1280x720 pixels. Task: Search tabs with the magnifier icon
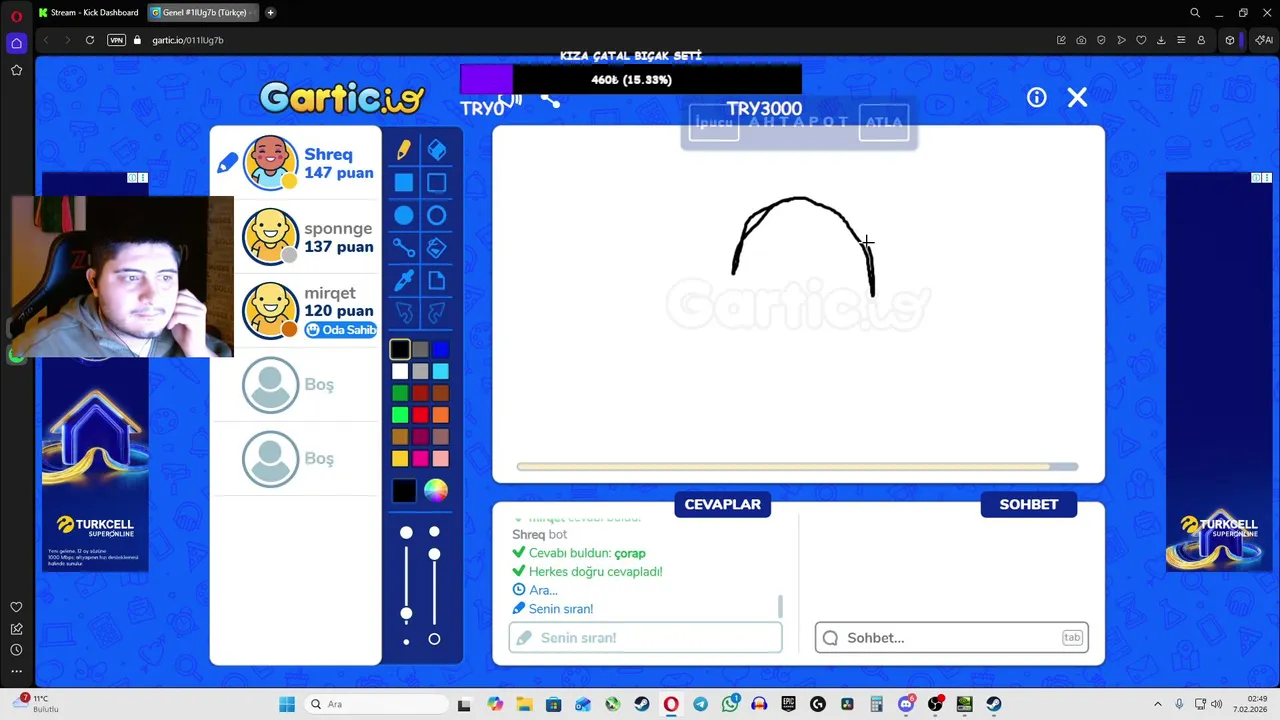point(1195,13)
